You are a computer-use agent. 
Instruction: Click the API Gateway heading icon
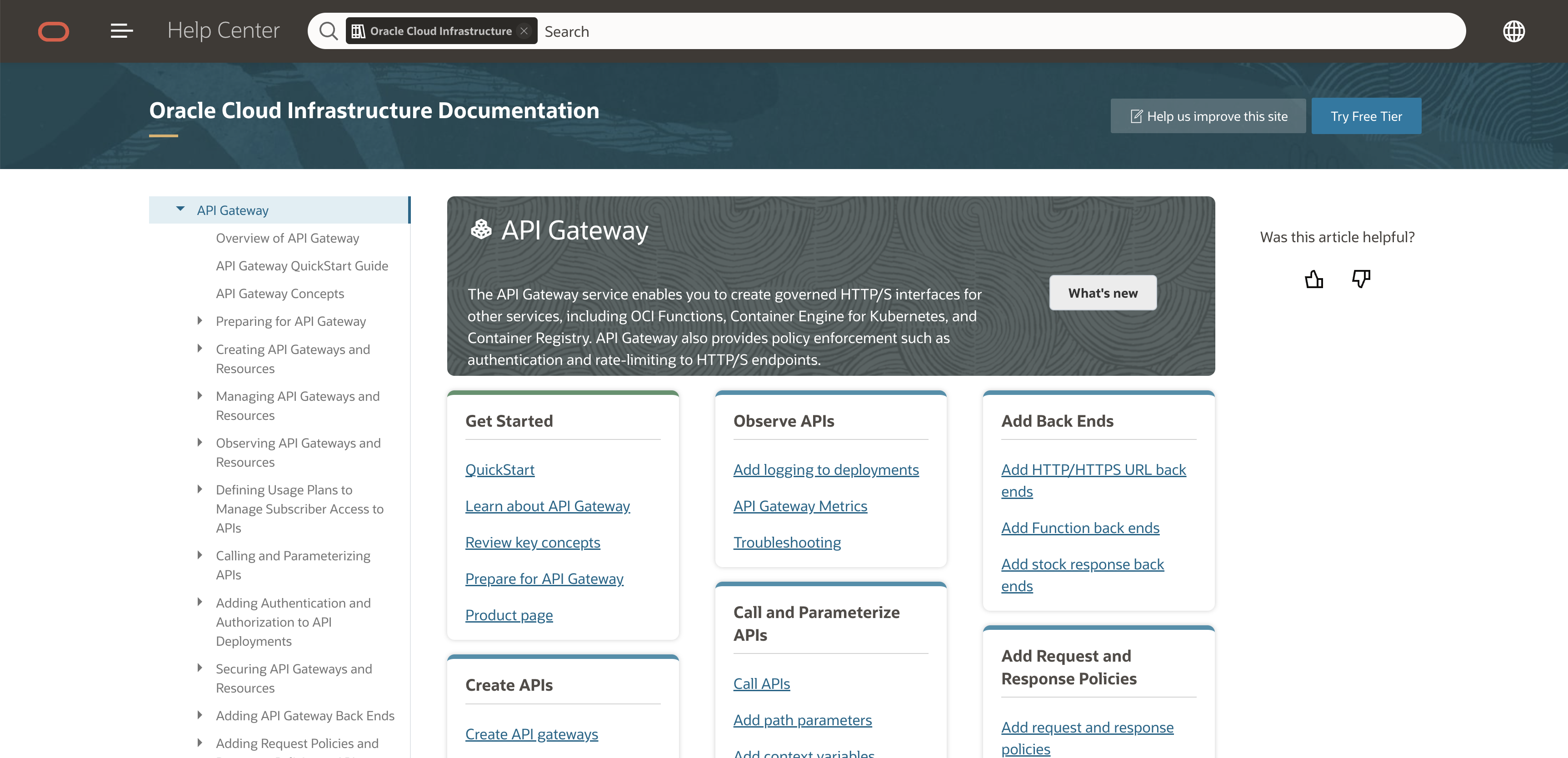click(481, 230)
